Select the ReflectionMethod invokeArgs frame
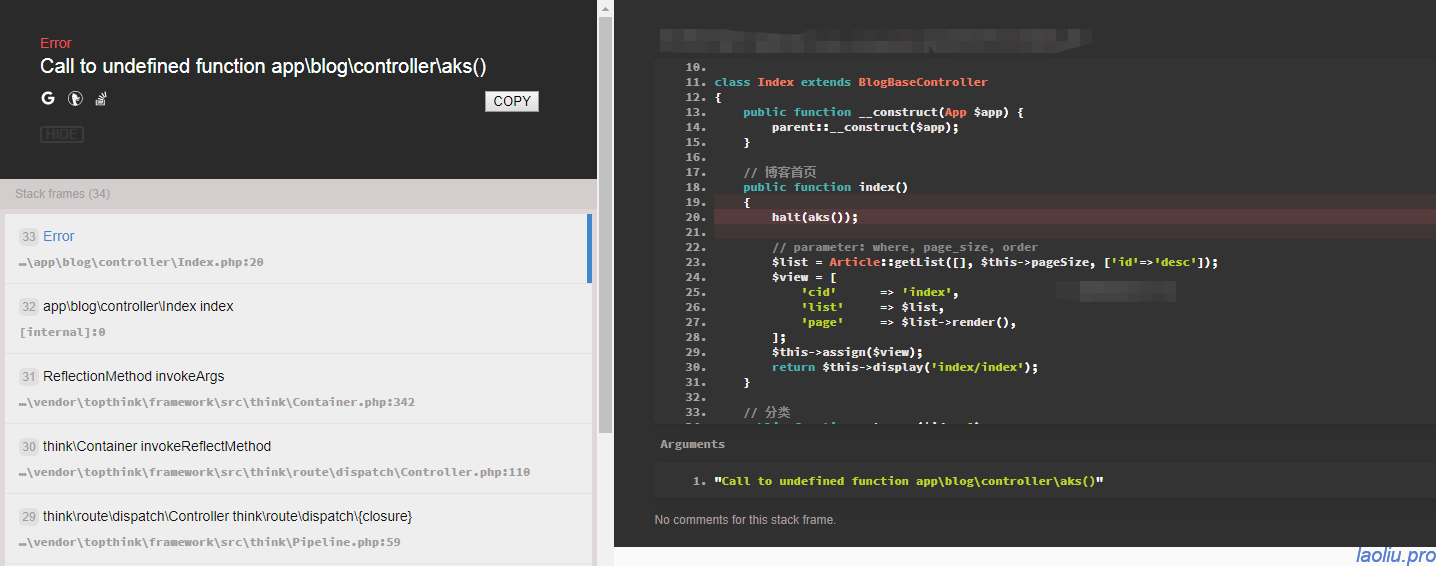 (x=133, y=377)
